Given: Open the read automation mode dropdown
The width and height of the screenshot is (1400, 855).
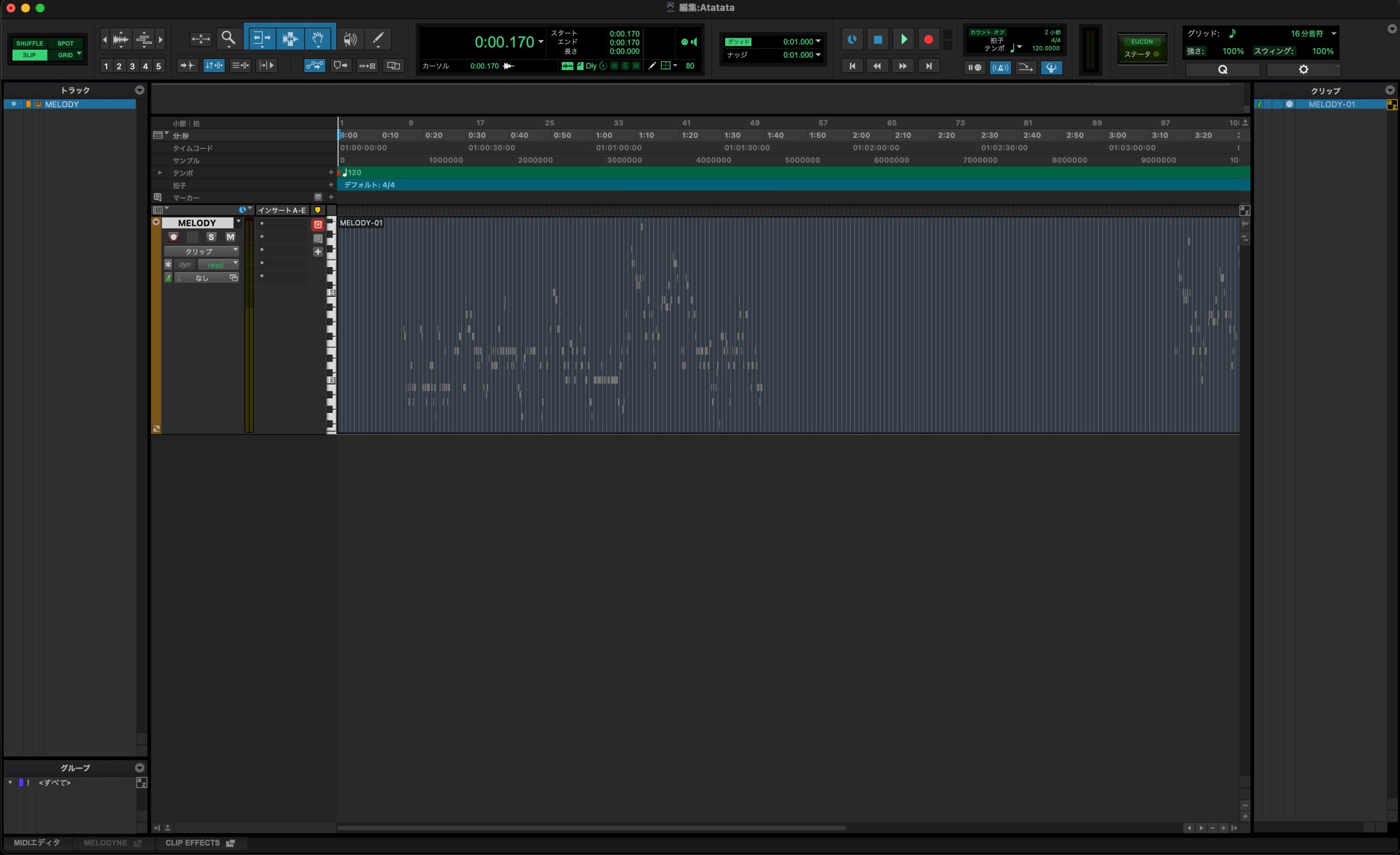Looking at the screenshot, I should [x=218, y=264].
